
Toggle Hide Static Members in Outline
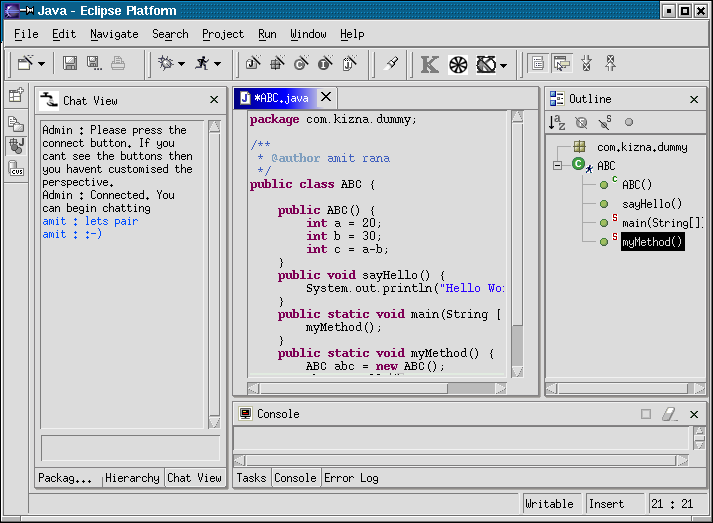604,122
